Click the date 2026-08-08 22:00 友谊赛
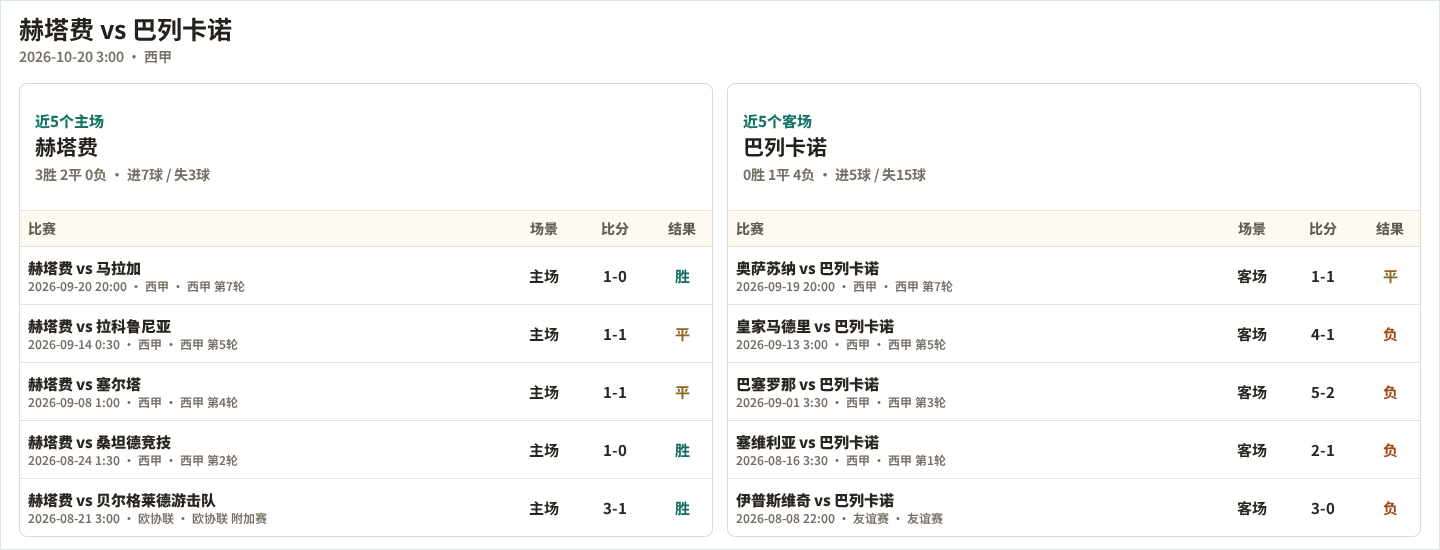 pyautogui.click(x=839, y=519)
